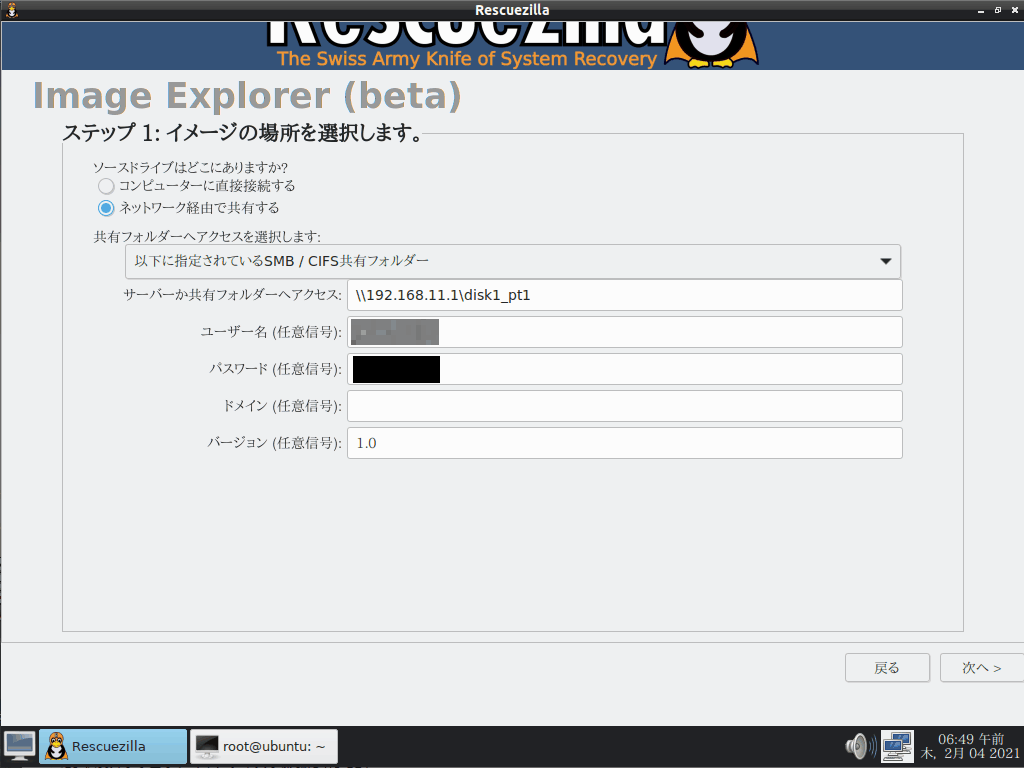Switch to Rescuezilla in the taskbar

point(113,746)
